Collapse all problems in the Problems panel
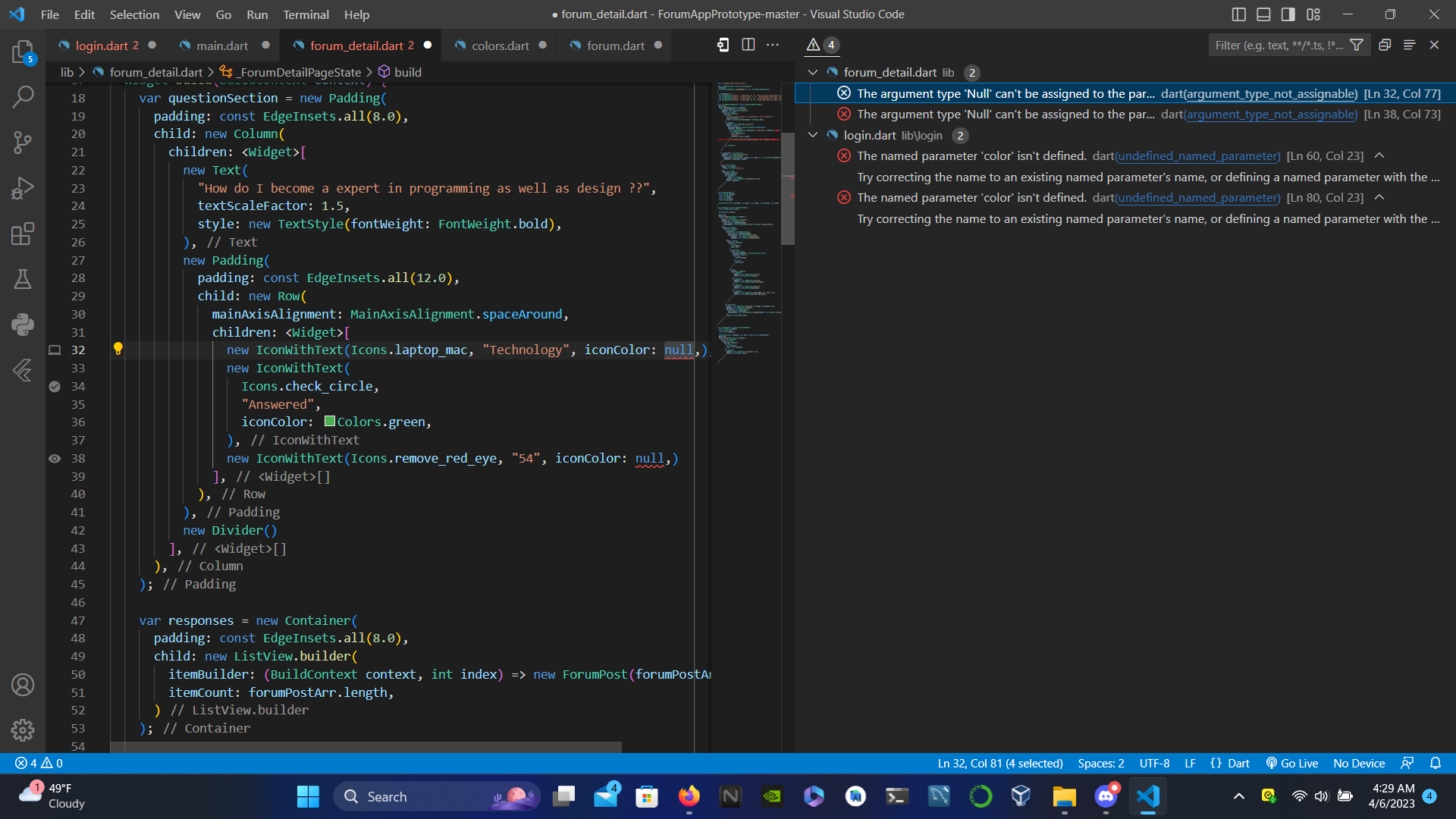Viewport: 1456px width, 819px height. coord(1410,45)
